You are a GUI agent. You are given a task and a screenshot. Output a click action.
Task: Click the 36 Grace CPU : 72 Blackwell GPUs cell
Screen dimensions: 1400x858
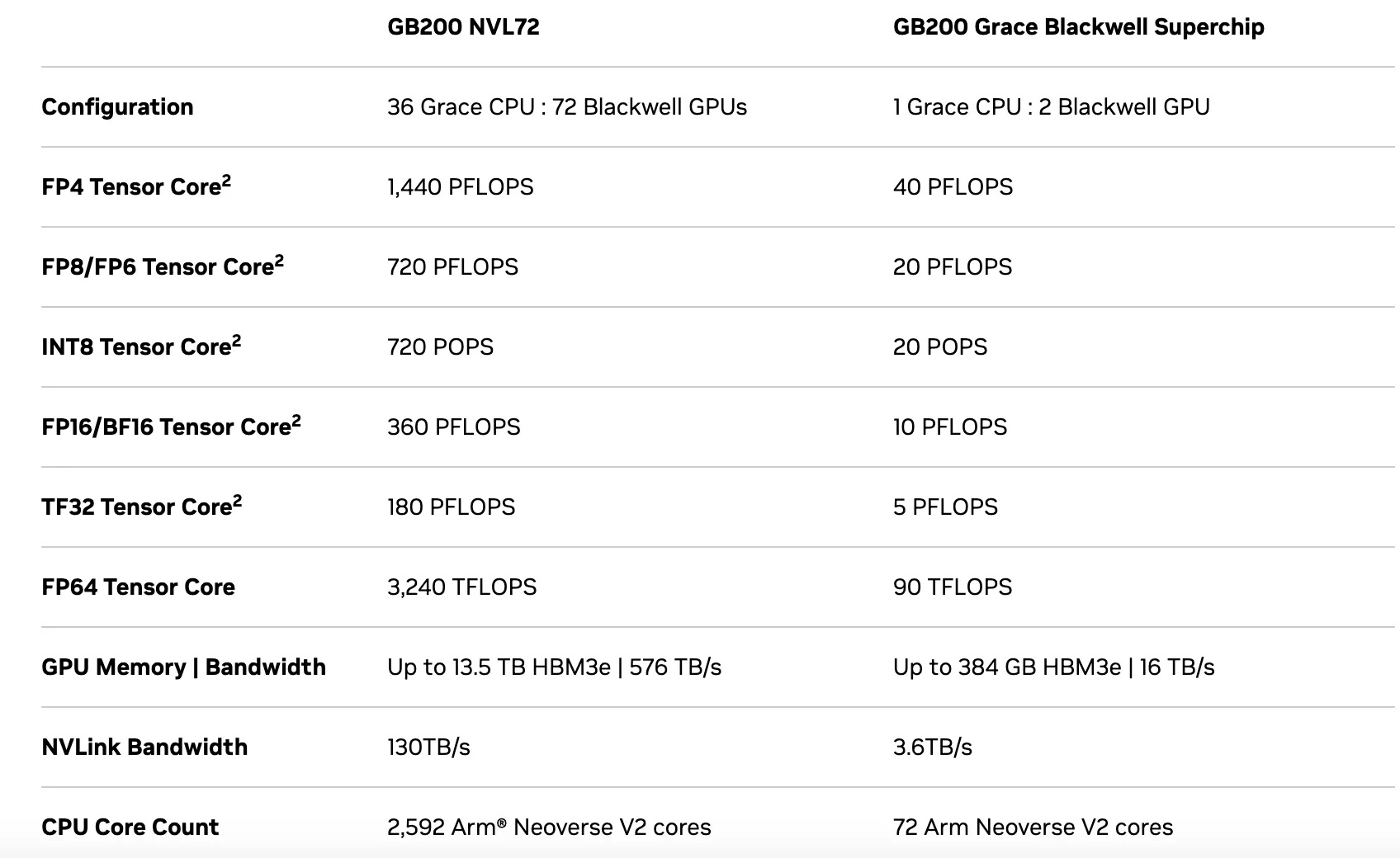pos(567,107)
